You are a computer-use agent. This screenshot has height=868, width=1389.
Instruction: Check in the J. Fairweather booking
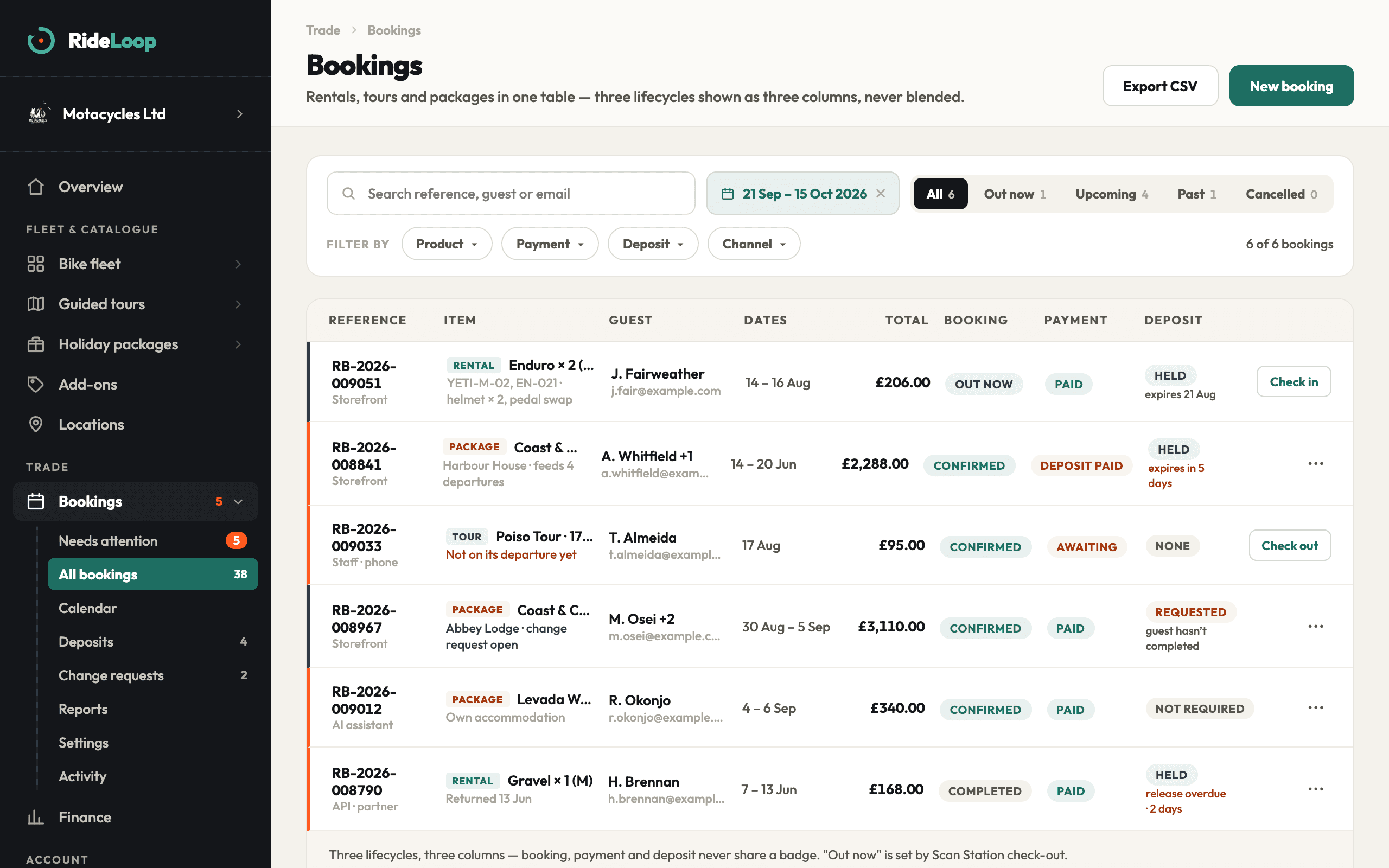[x=1294, y=381]
